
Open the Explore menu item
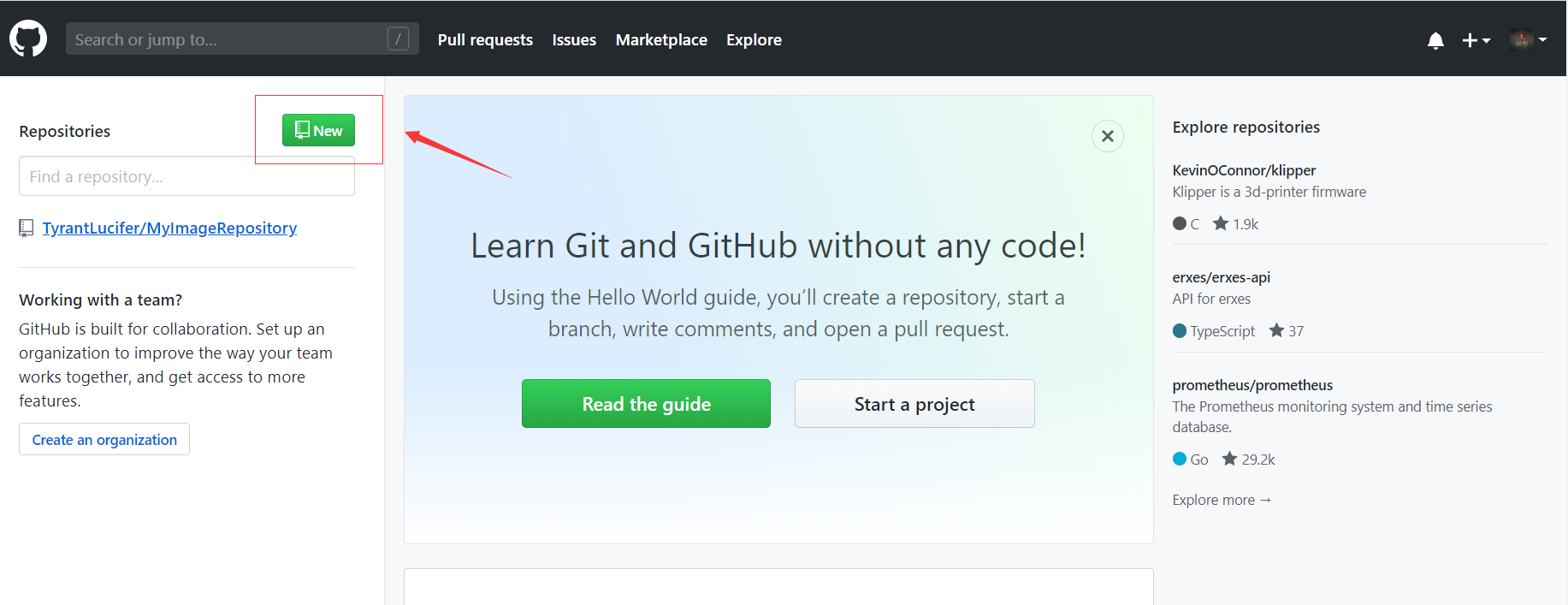coord(754,40)
